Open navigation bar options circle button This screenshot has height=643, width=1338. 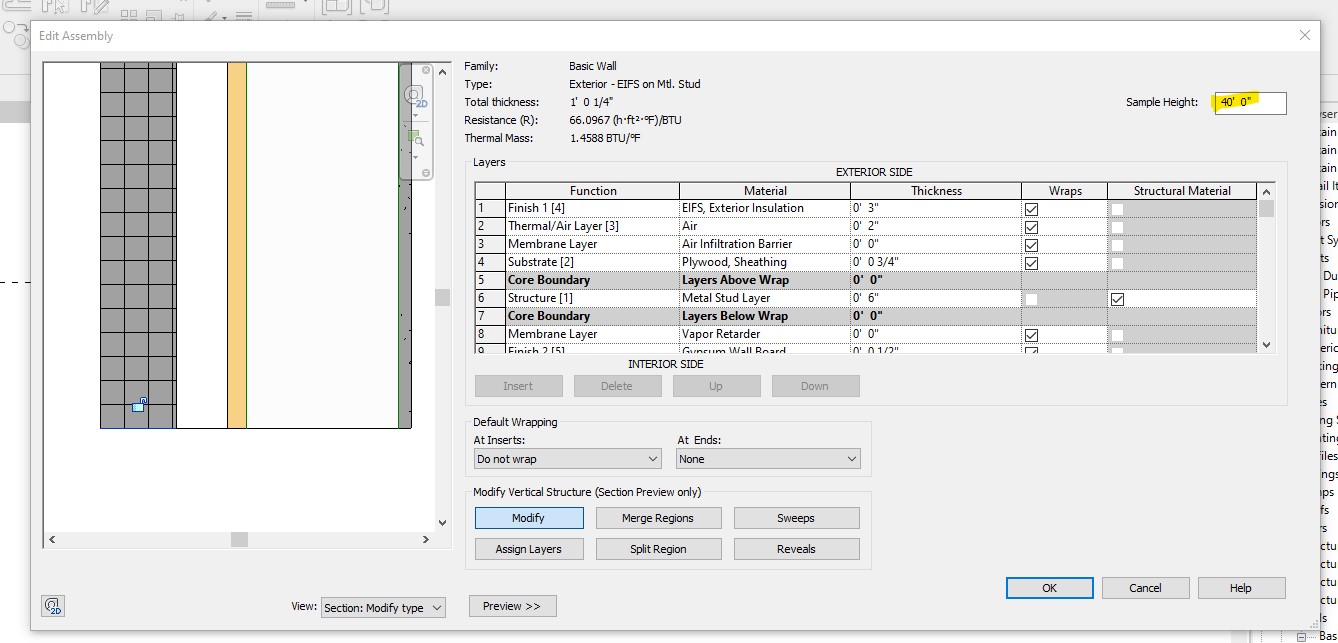426,173
